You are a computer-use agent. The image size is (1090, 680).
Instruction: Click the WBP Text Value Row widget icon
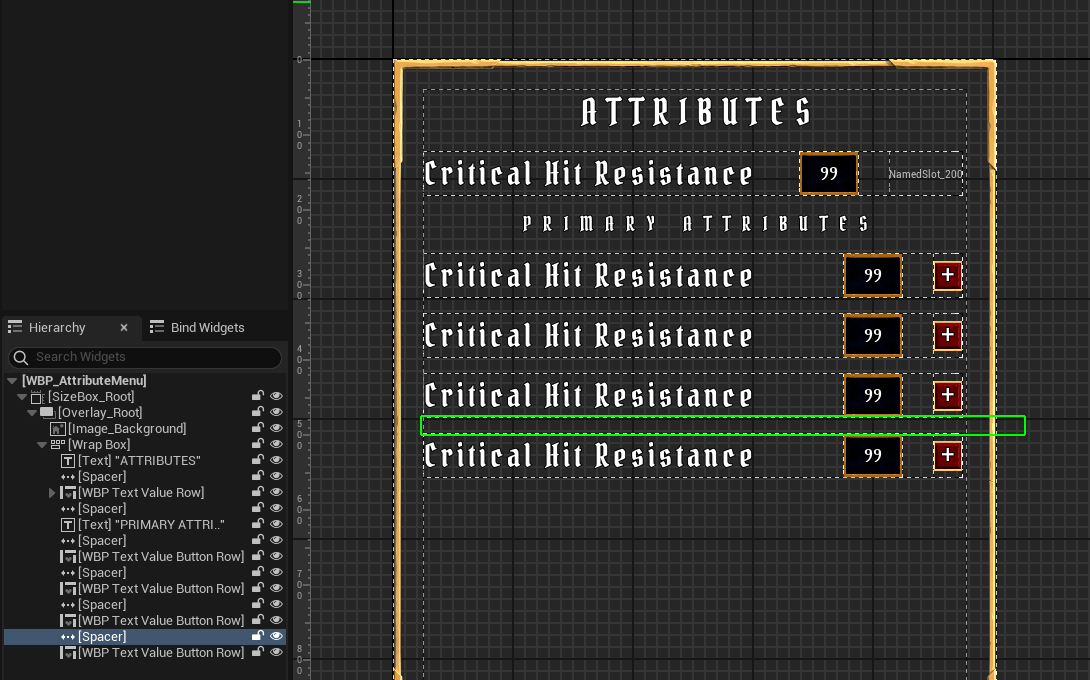[68, 493]
